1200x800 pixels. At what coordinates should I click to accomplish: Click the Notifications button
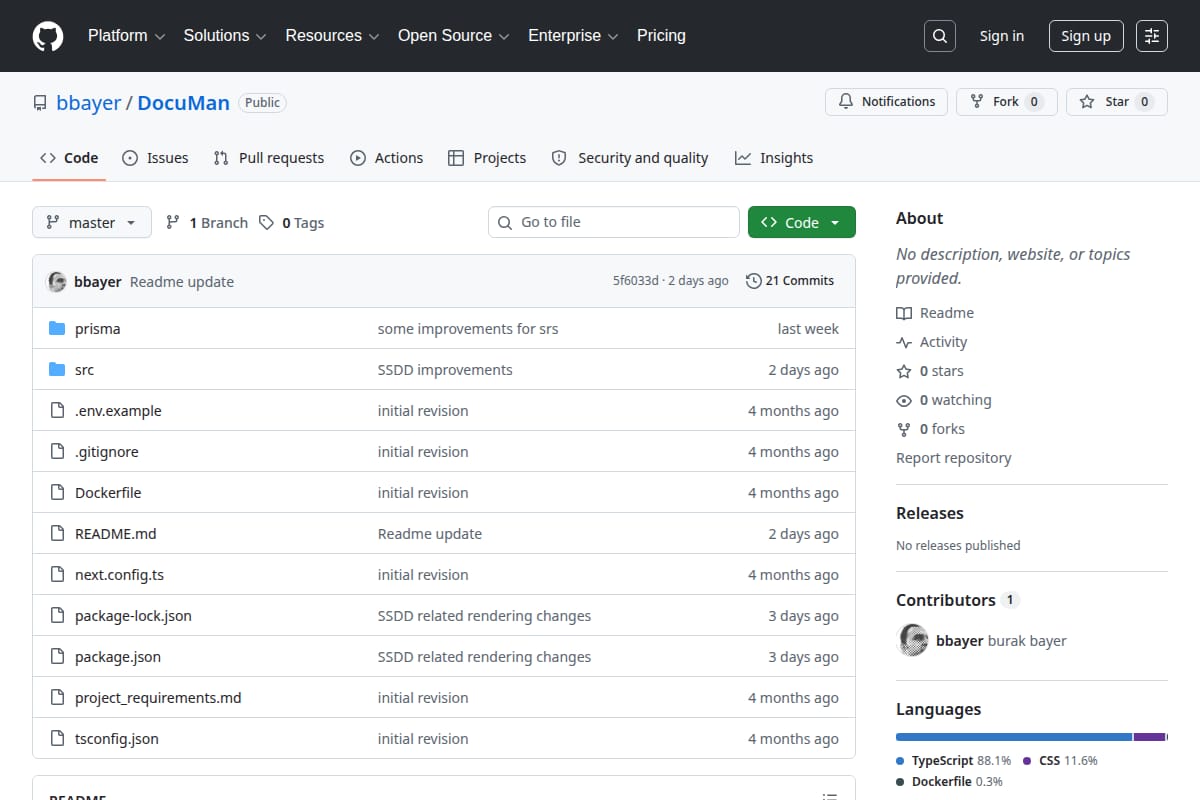[886, 102]
